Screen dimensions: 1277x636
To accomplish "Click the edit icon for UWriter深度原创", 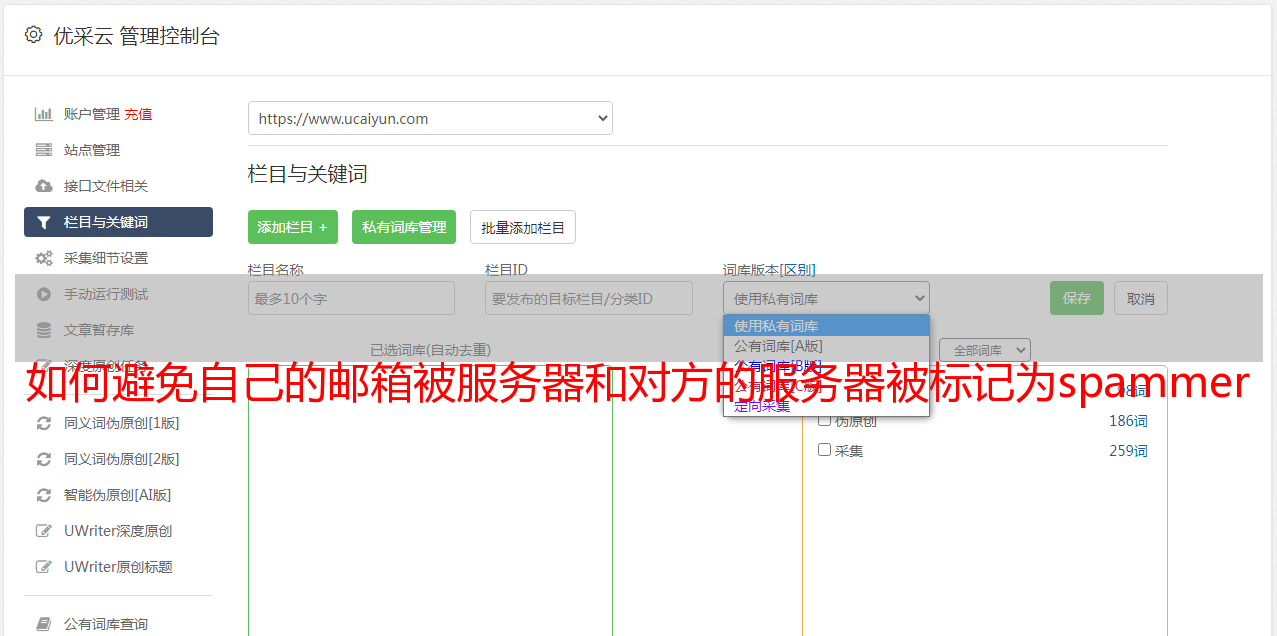I will (x=43, y=531).
